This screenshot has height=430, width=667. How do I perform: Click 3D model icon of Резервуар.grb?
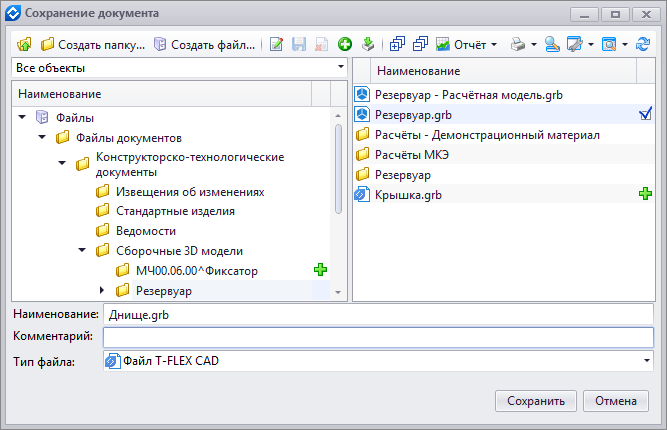tap(362, 114)
